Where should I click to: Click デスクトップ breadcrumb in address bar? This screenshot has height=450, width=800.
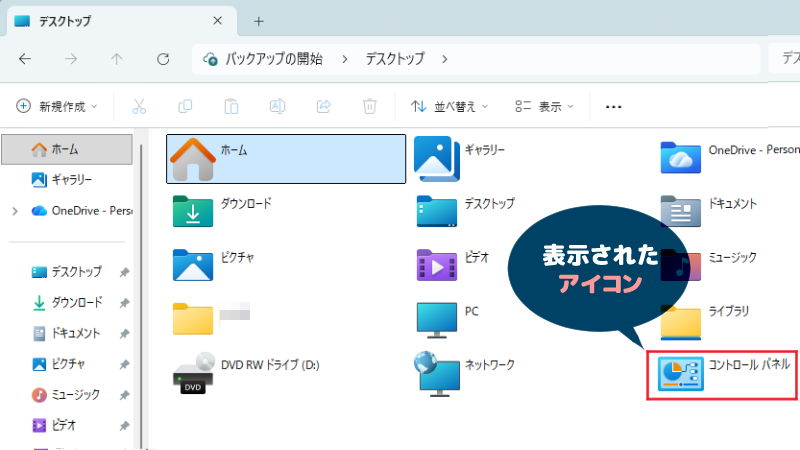(395, 59)
